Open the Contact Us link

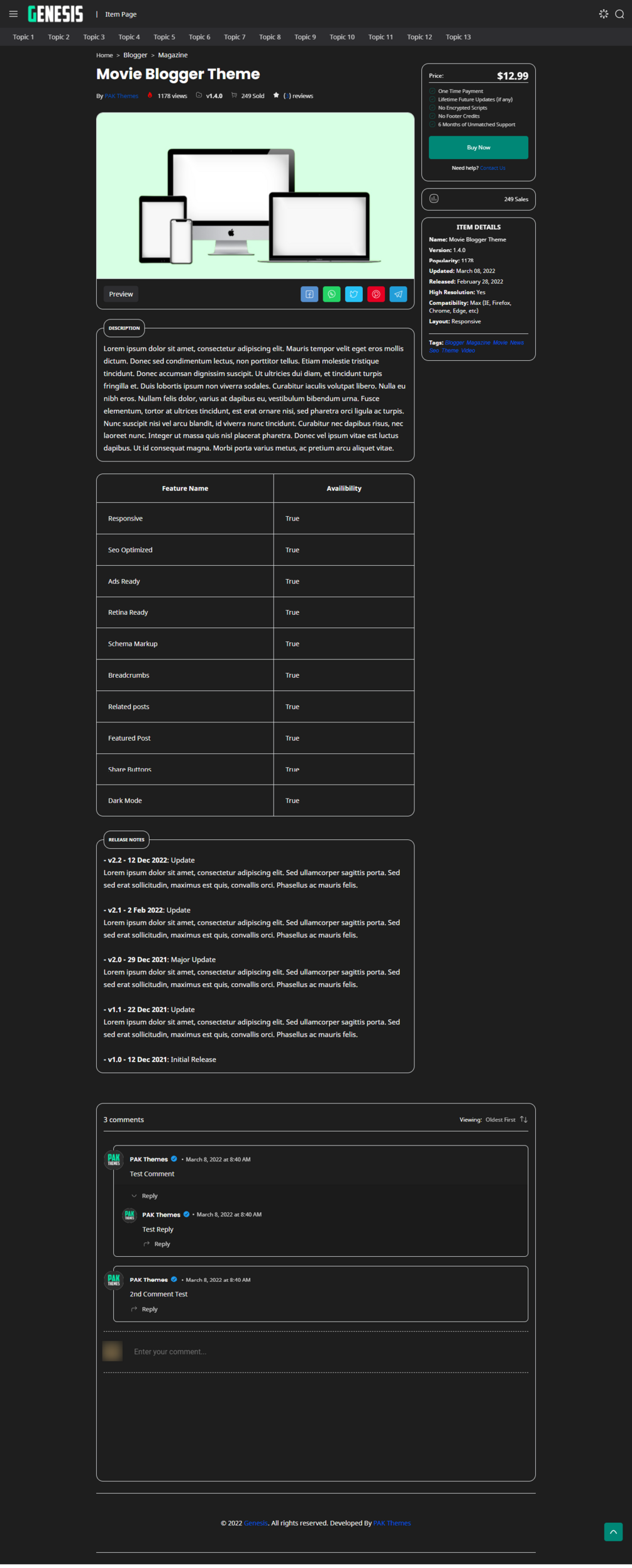(492, 168)
